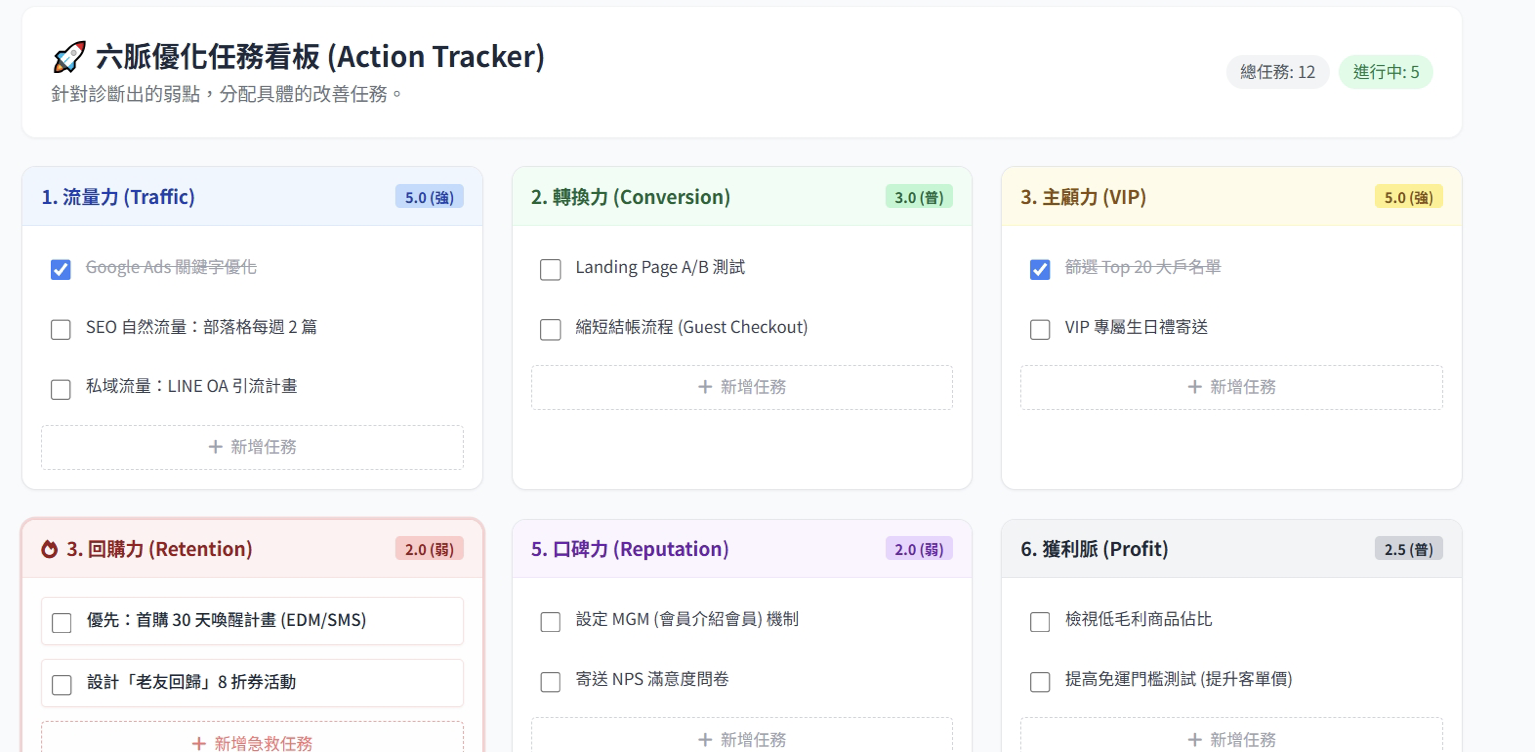Viewport: 1535px width, 752px height.
Task: Click 新增任務 in the 主顧力 (VIP) card
Action: click(1231, 387)
